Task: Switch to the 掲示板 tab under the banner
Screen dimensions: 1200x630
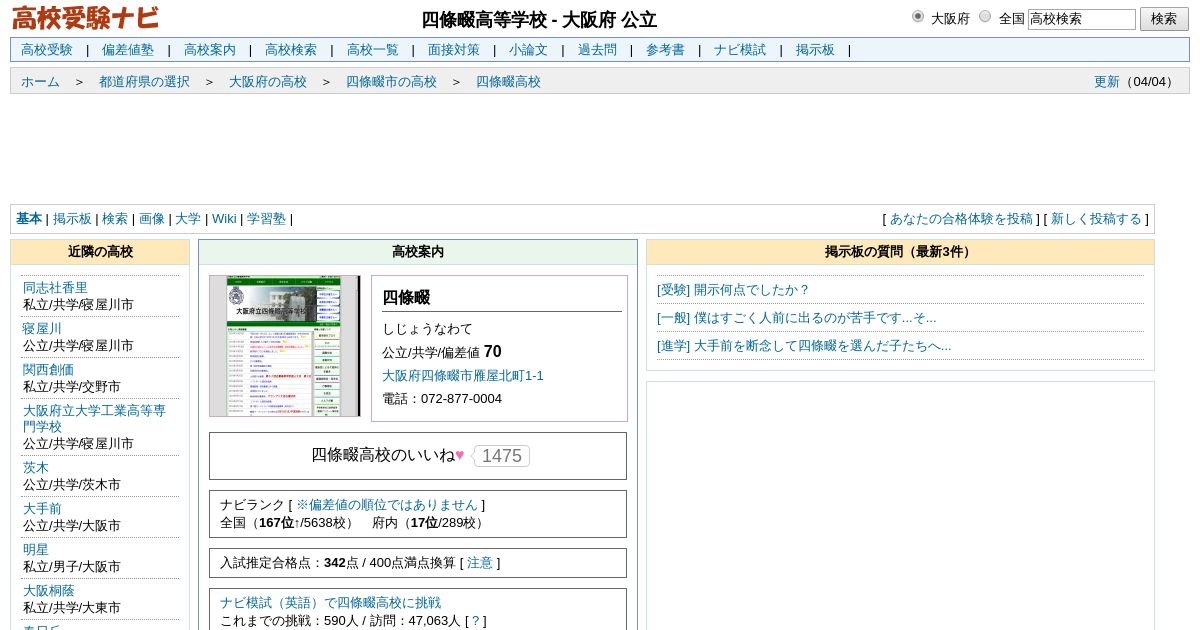Action: point(72,219)
